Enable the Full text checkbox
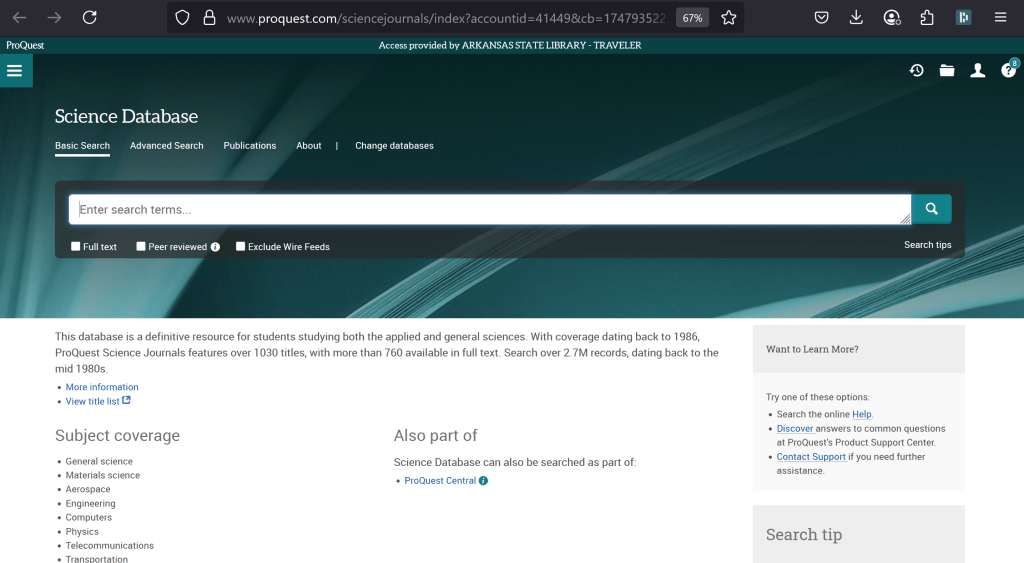The image size is (1024, 563). click(x=76, y=247)
